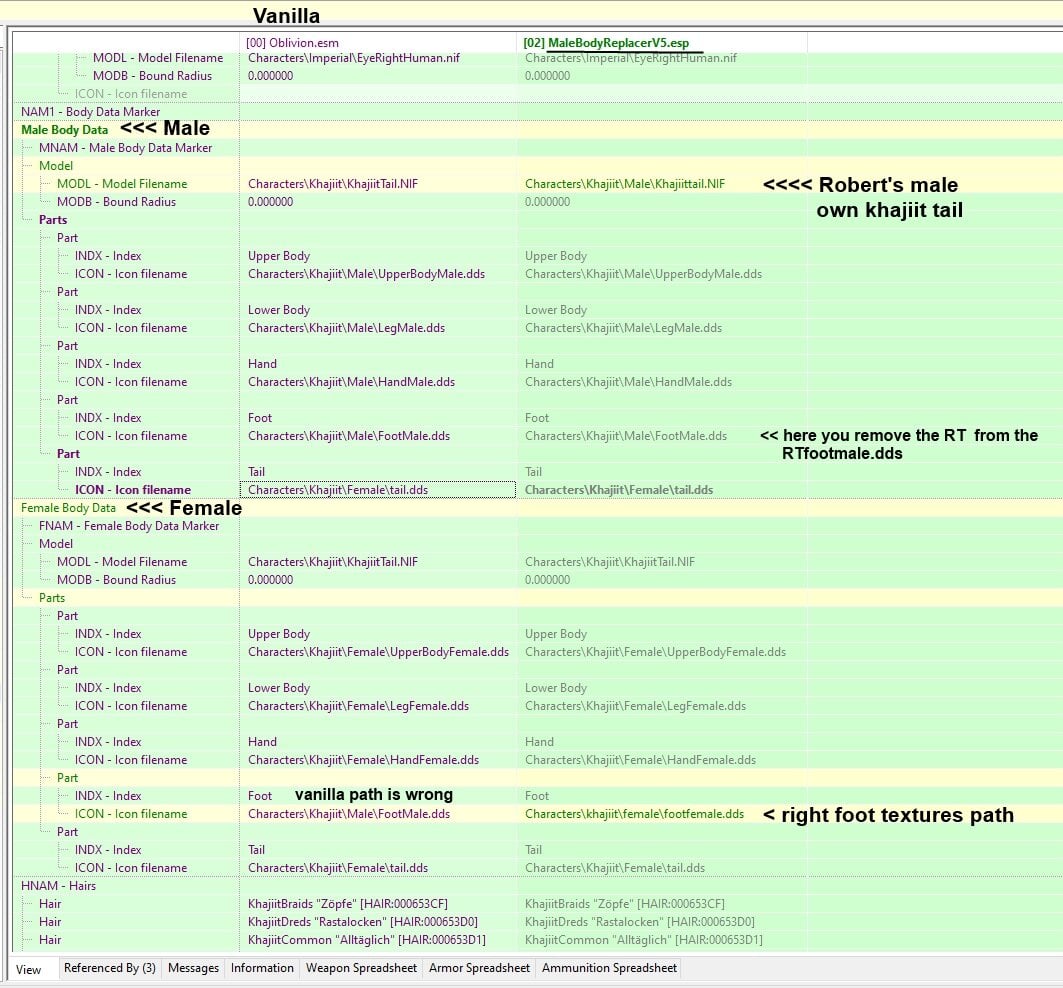Open the Ammunition Spreadsheet tab

[x=609, y=968]
